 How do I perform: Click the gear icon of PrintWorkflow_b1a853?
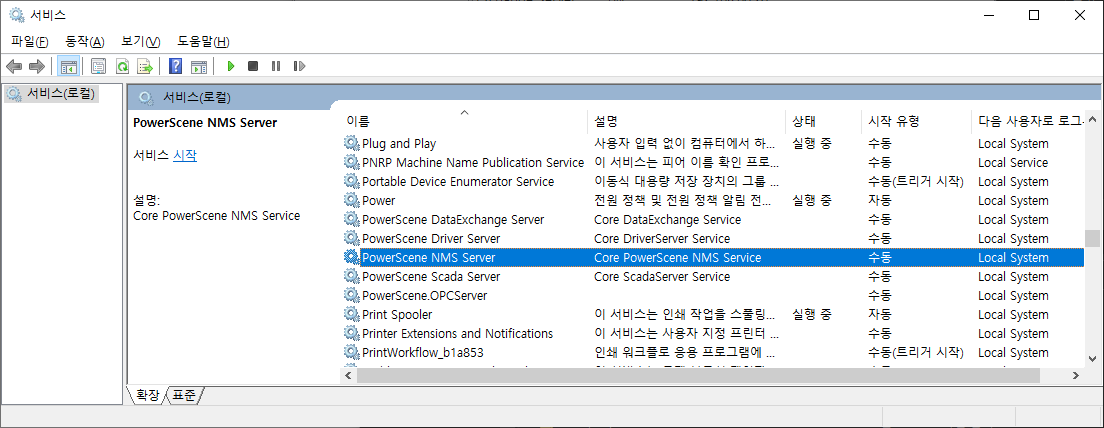coord(351,353)
